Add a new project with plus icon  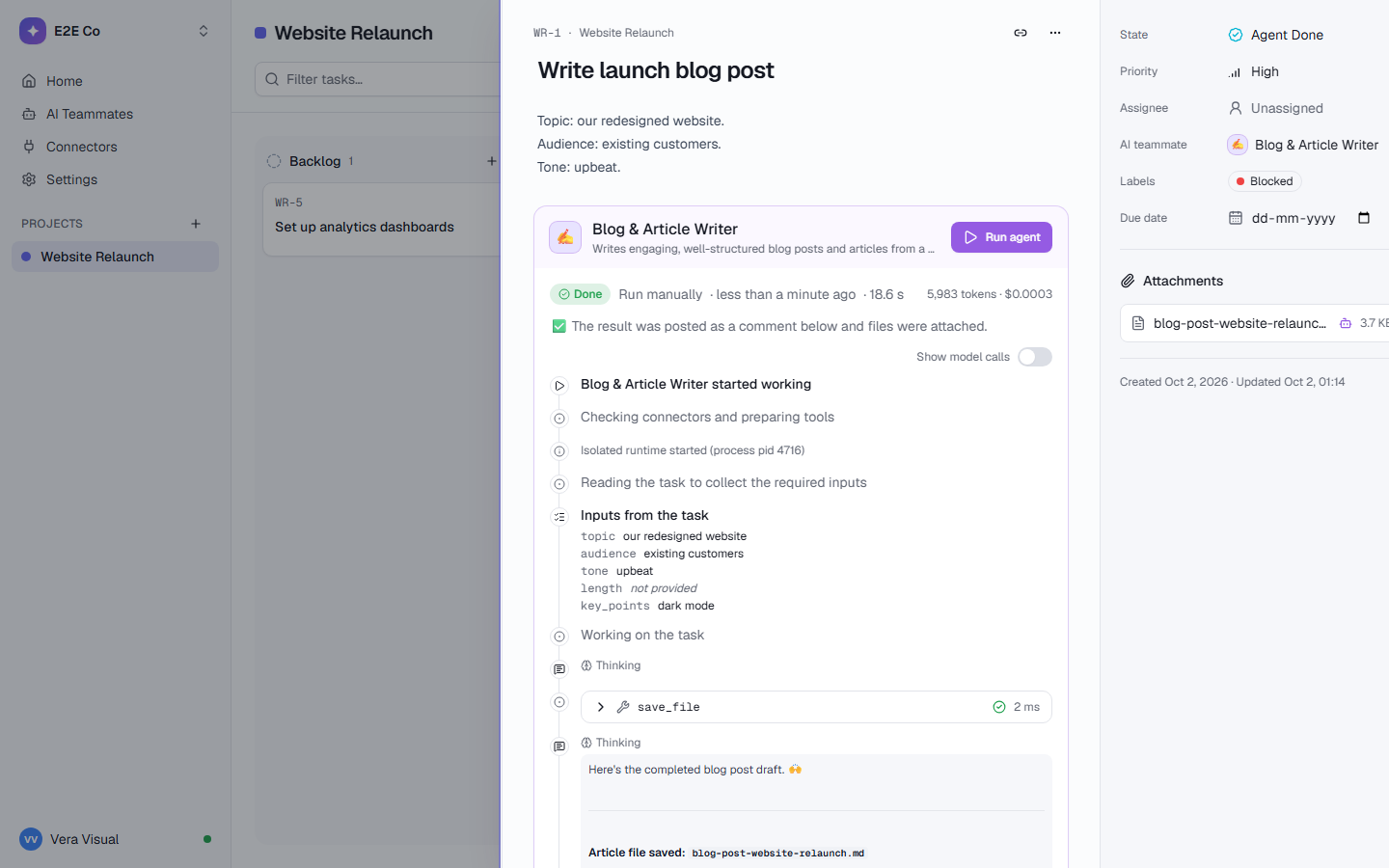point(196,224)
